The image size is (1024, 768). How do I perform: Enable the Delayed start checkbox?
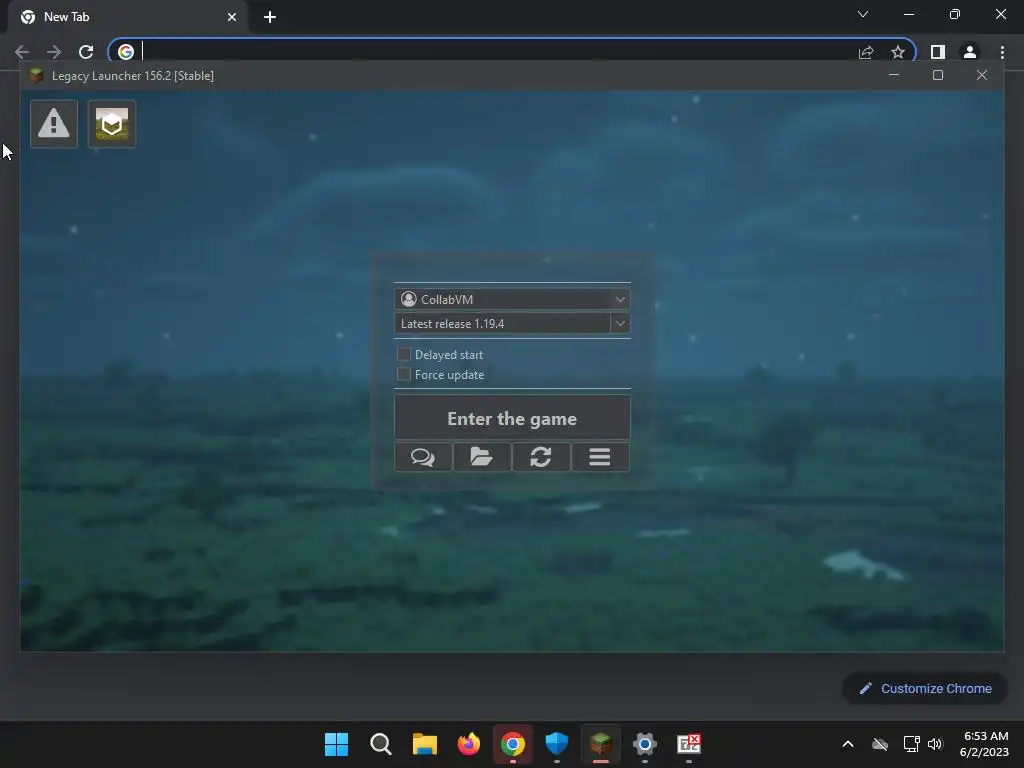pyautogui.click(x=404, y=354)
